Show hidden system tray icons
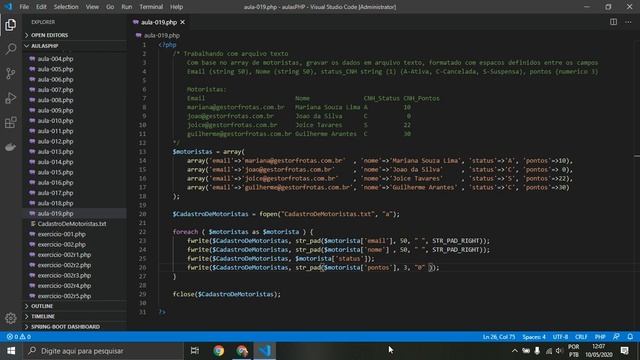The width and height of the screenshot is (640, 360). coord(515,351)
